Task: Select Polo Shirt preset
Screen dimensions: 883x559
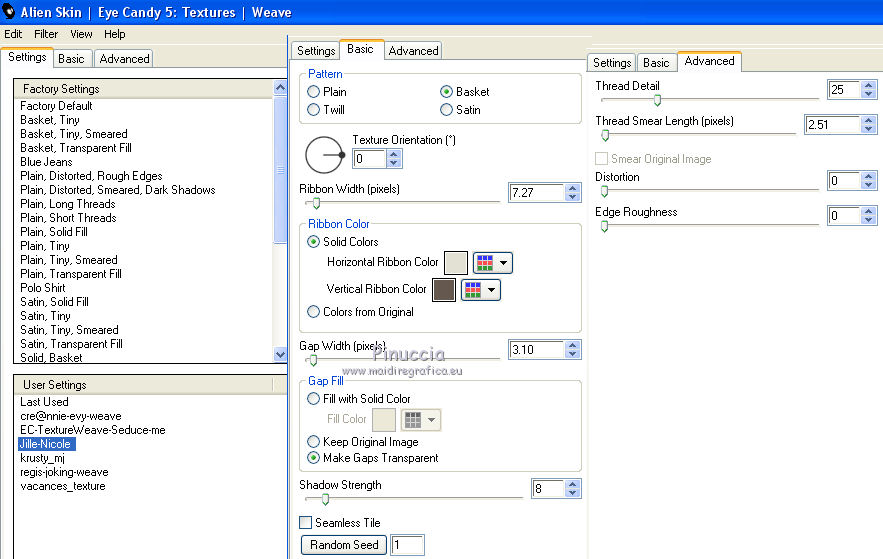Action: [x=43, y=288]
